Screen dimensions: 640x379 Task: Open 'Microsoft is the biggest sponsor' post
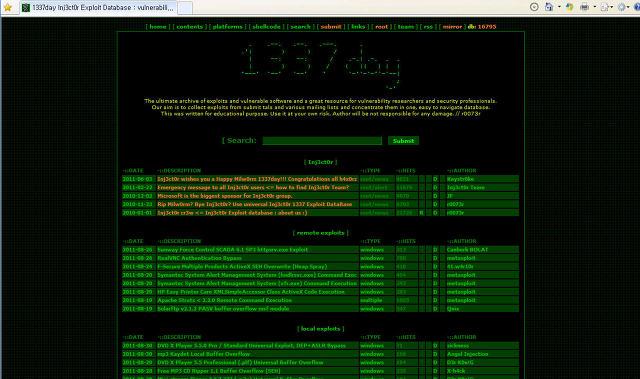224,196
